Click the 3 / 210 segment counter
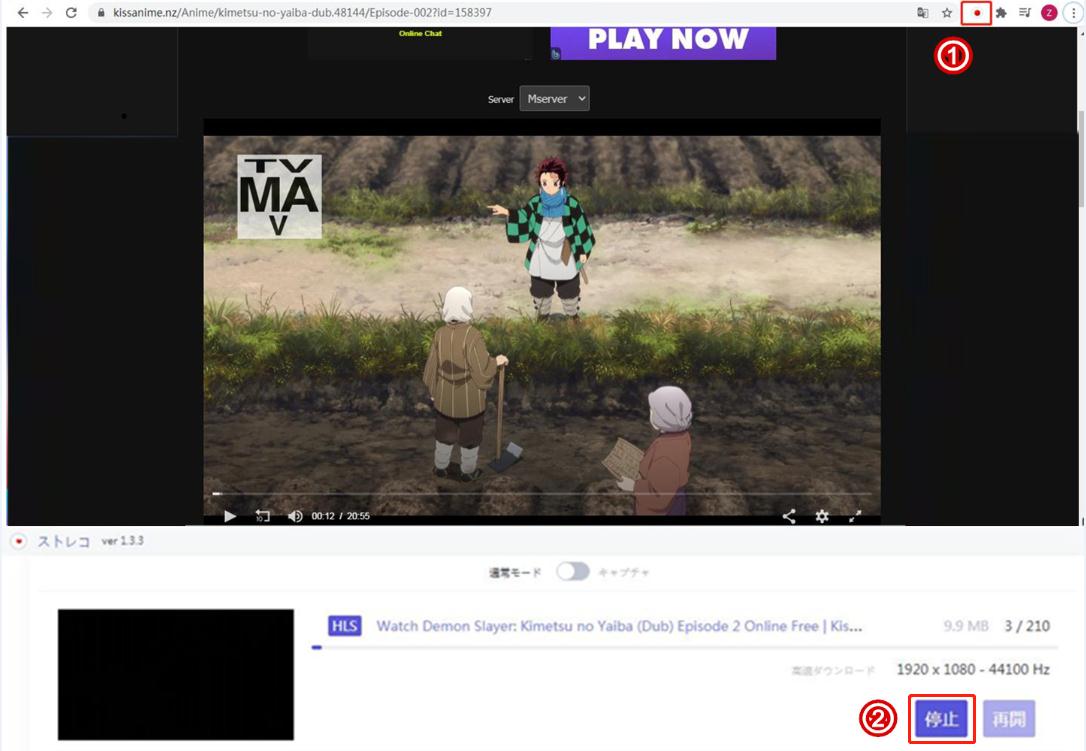Screen dimensions: 1086x751 tap(1027, 626)
